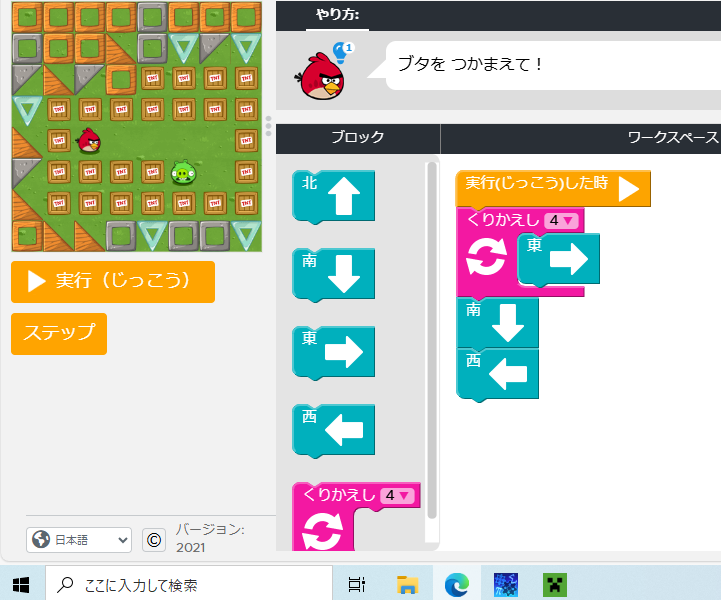This screenshot has width=721, height=600.
Task: Open the Minecraft creeper icon on taskbar
Action: coord(555,585)
